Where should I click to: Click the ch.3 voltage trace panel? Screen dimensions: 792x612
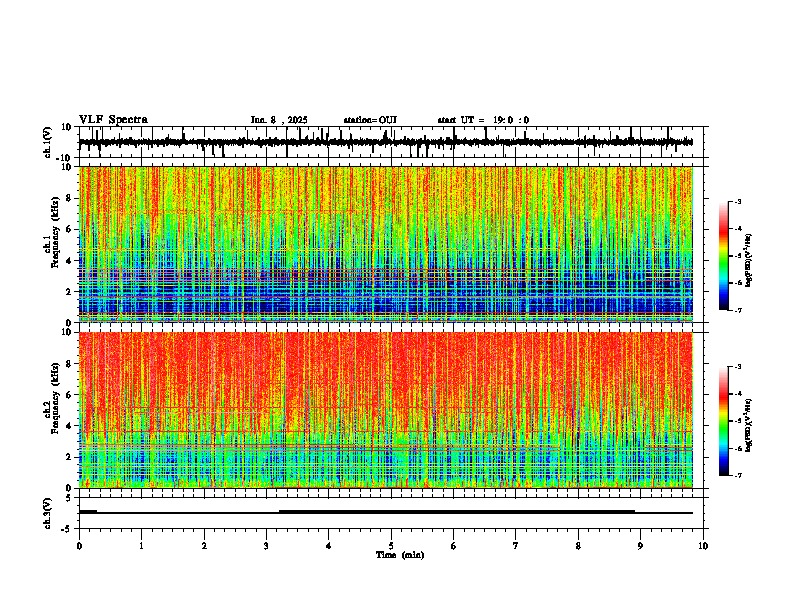click(393, 513)
